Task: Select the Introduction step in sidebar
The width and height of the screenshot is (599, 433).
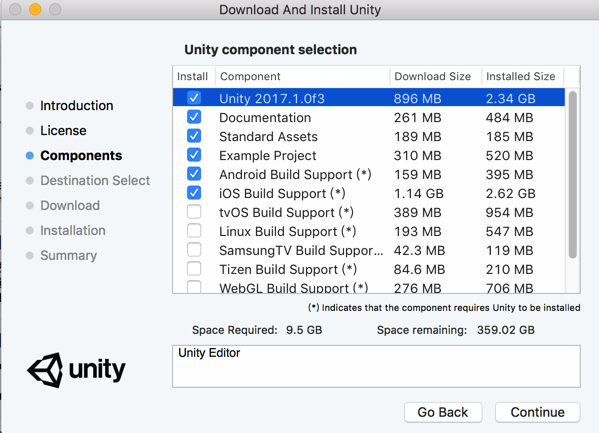Action: [x=77, y=106]
